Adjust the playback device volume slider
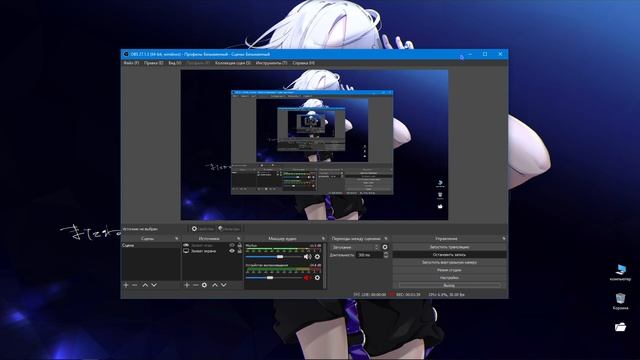The width and height of the screenshot is (640, 360). 275,278
